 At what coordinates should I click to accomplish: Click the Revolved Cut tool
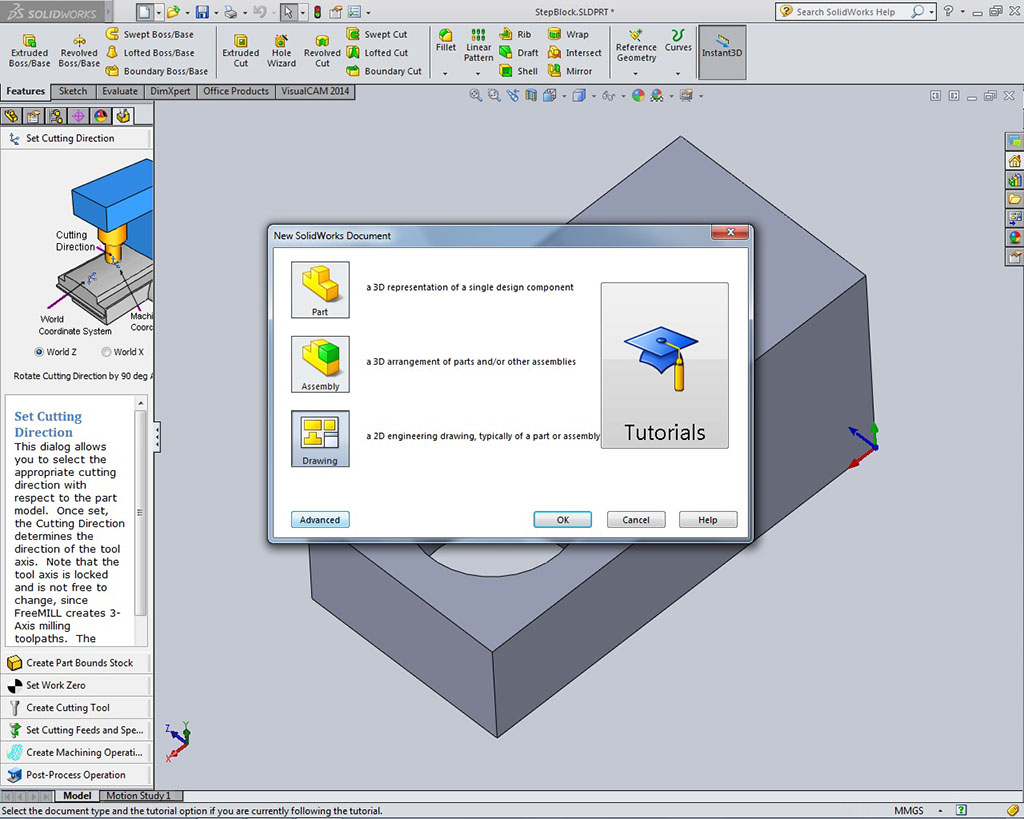pyautogui.click(x=322, y=52)
